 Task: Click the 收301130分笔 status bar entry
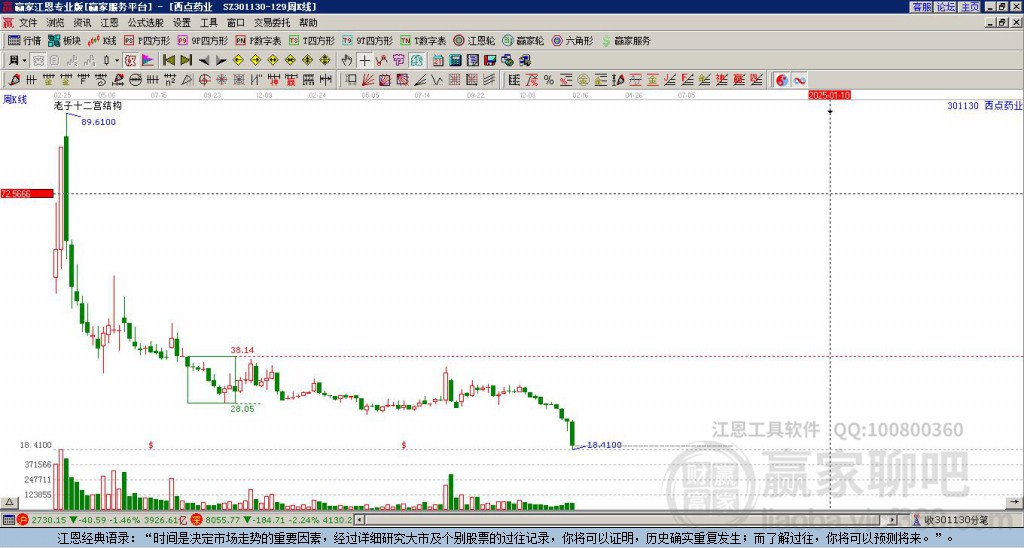pos(956,520)
